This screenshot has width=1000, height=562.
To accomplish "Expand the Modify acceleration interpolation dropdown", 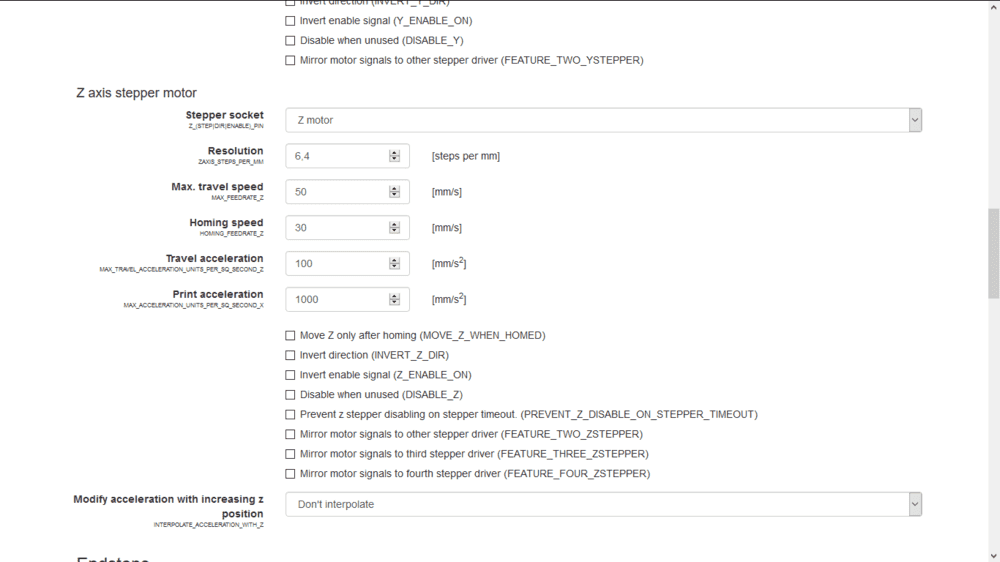I will pos(603,504).
